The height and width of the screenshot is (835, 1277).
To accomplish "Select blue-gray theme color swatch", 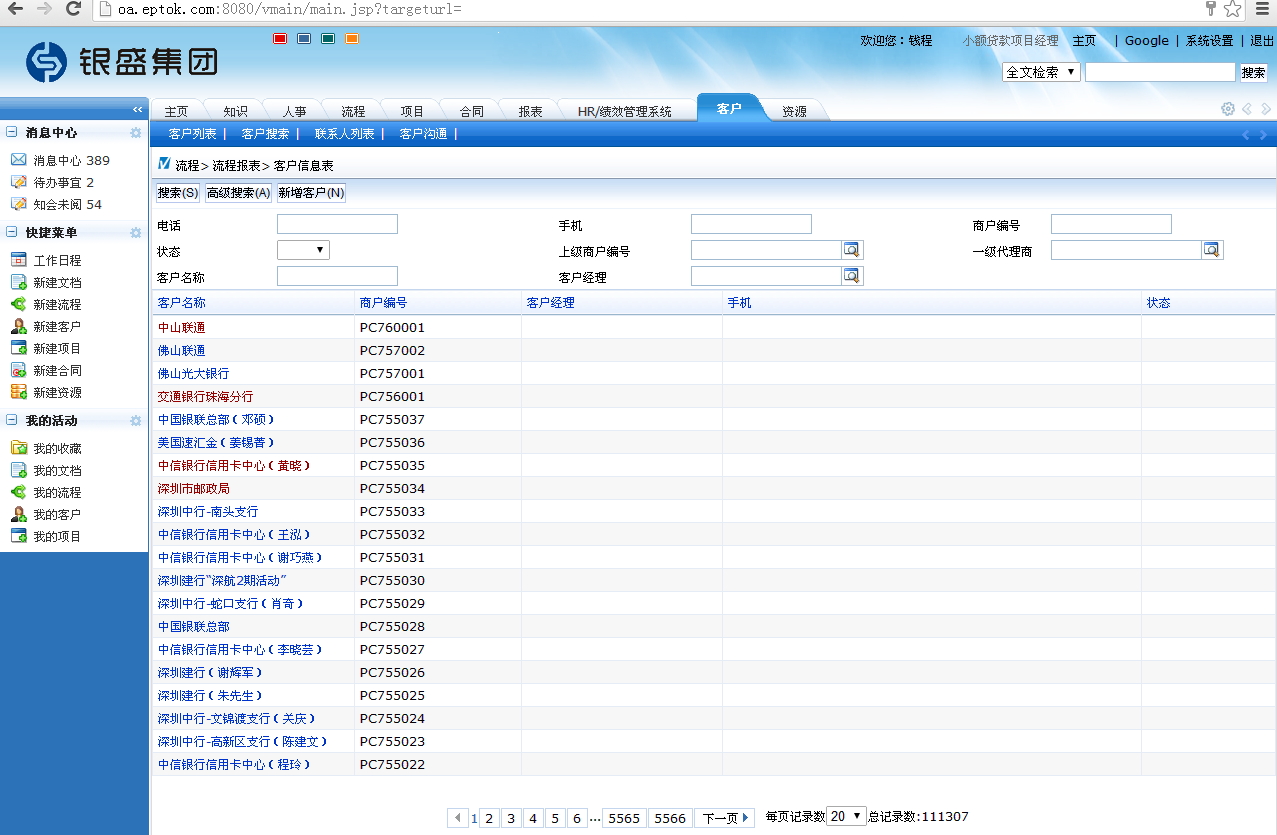I will [x=304, y=39].
